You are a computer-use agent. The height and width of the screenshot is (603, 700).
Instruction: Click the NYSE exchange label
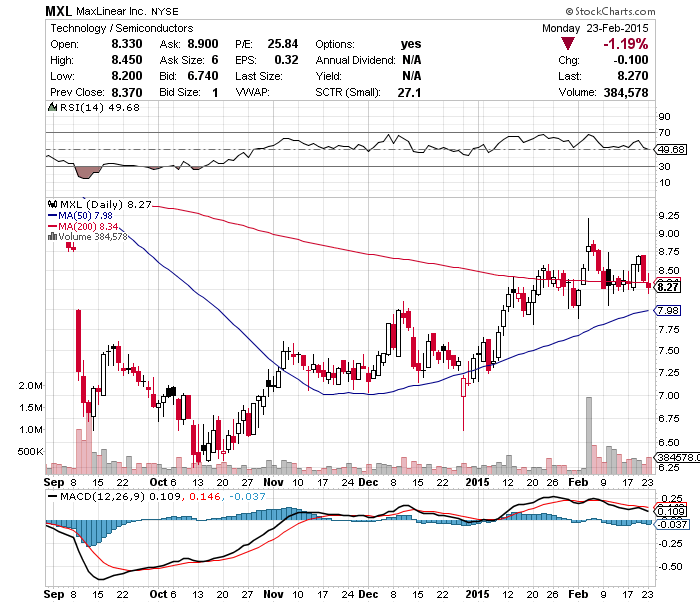[x=164, y=12]
